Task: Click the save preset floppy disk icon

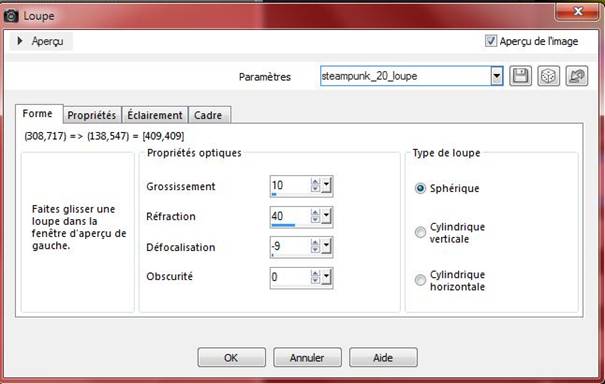Action: coord(521,76)
